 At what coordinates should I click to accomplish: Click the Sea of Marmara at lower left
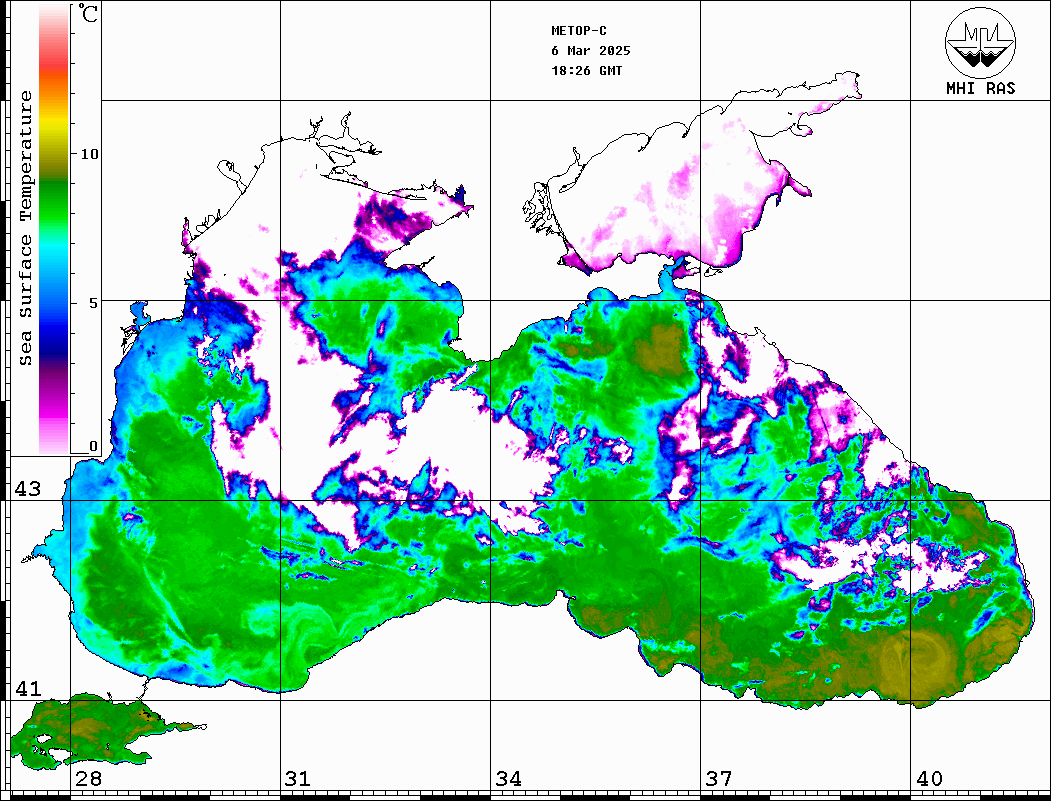point(87,731)
